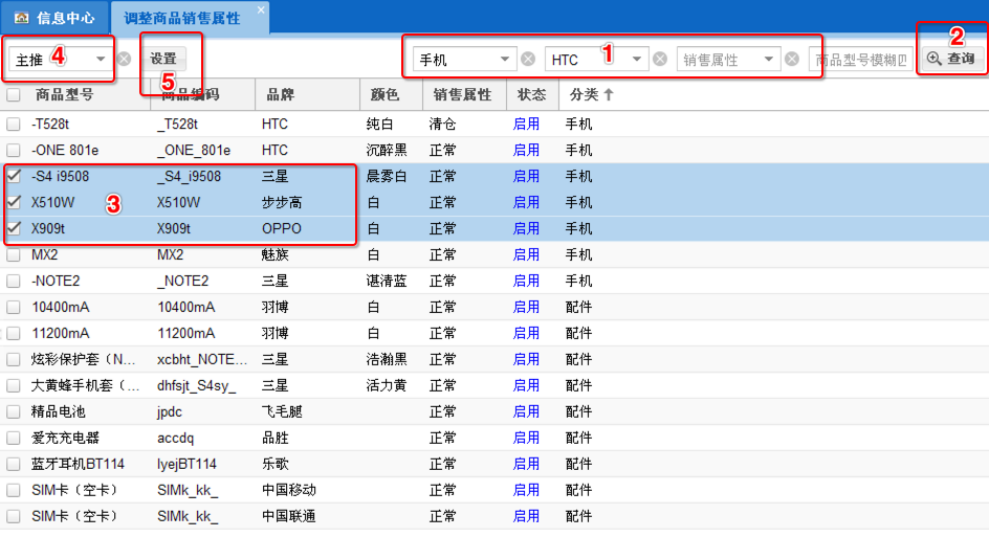Screen dimensions: 989x537
Task: Uncheck the X510W row checkbox
Action: click(x=13, y=202)
